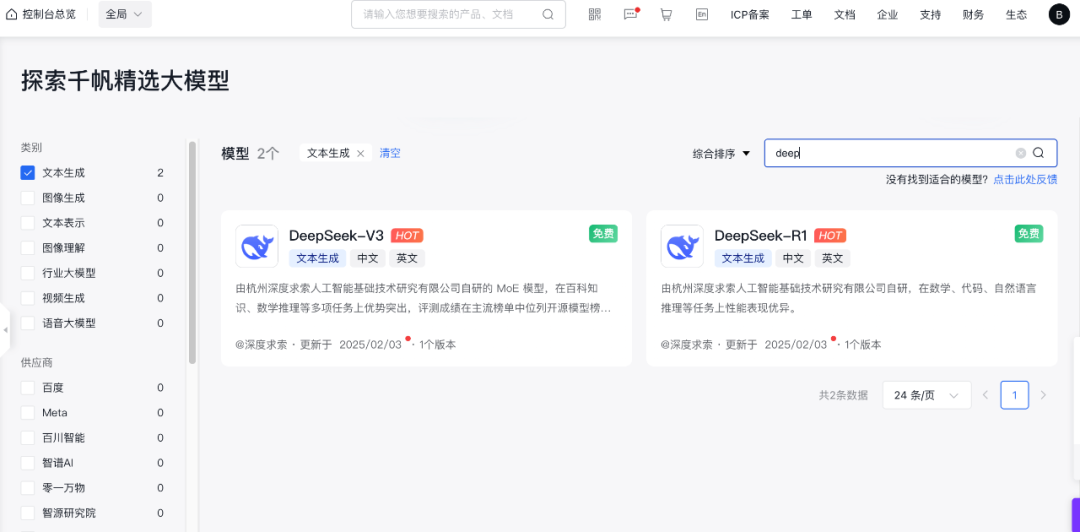Click 控制台总览 link

pos(49,14)
